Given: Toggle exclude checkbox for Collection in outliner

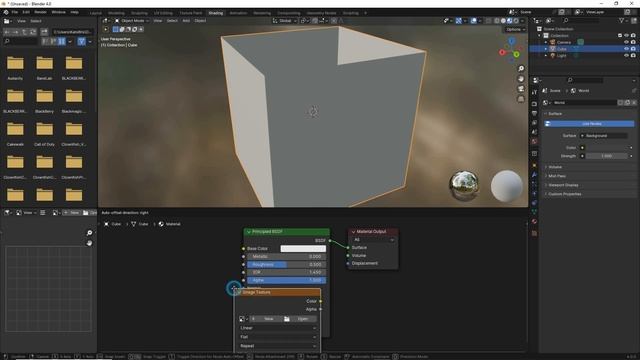Looking at the screenshot, I should (620, 36).
